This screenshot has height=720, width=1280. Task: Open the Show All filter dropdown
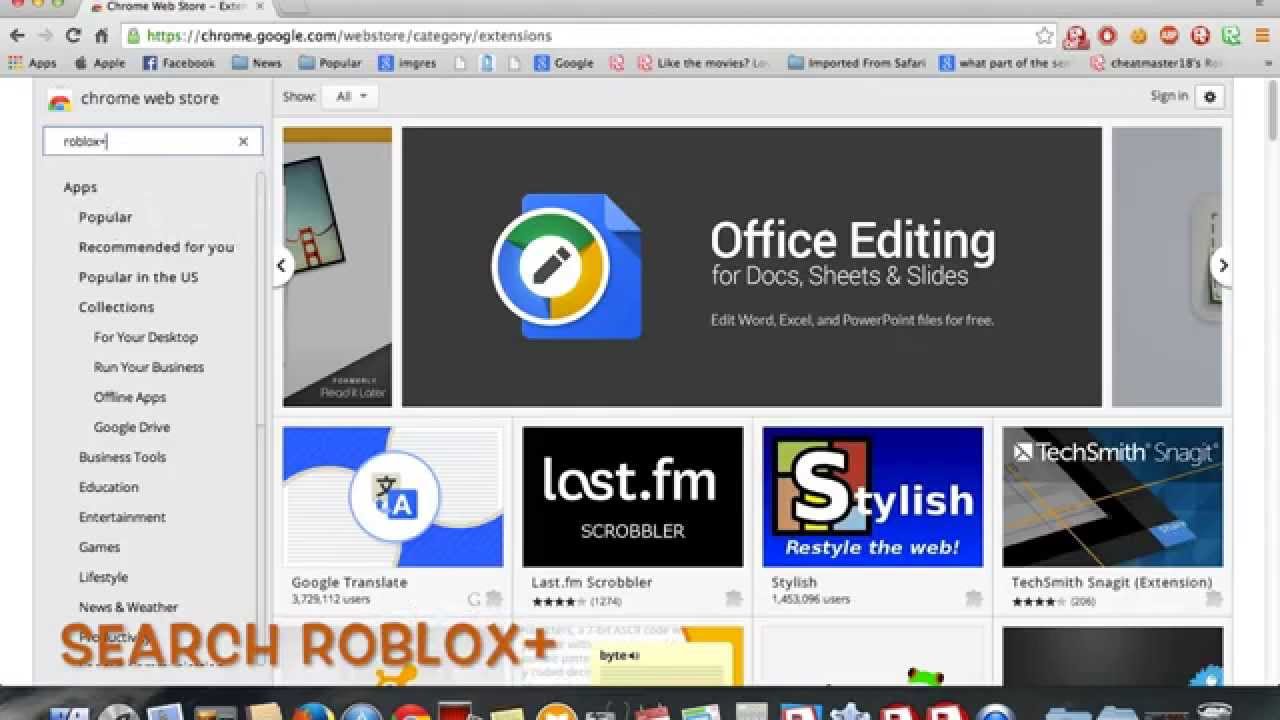[351, 97]
